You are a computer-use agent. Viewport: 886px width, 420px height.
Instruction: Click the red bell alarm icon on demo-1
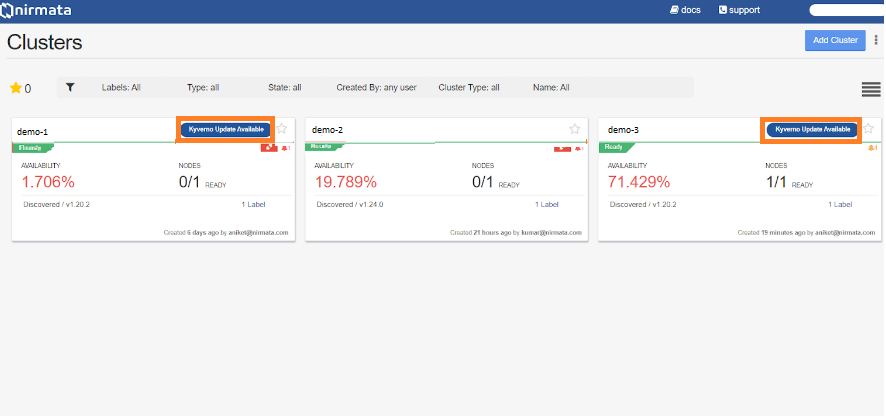(285, 148)
